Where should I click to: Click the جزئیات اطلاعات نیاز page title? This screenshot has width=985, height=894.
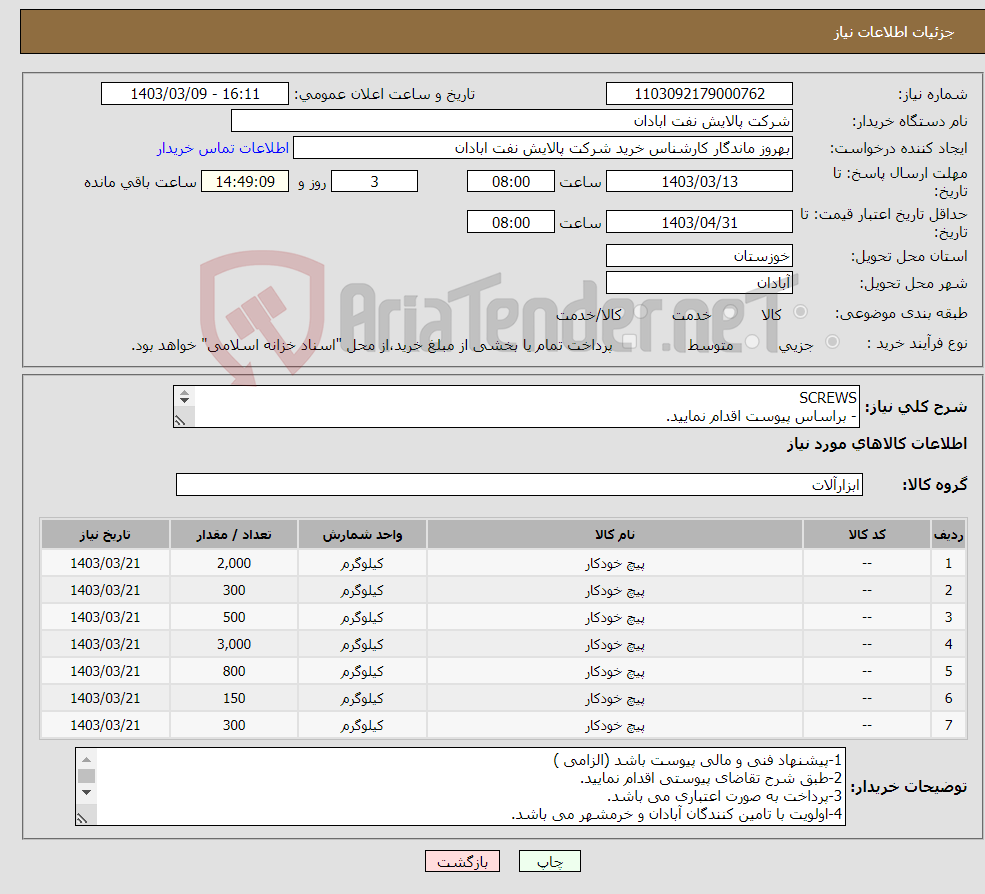click(894, 31)
